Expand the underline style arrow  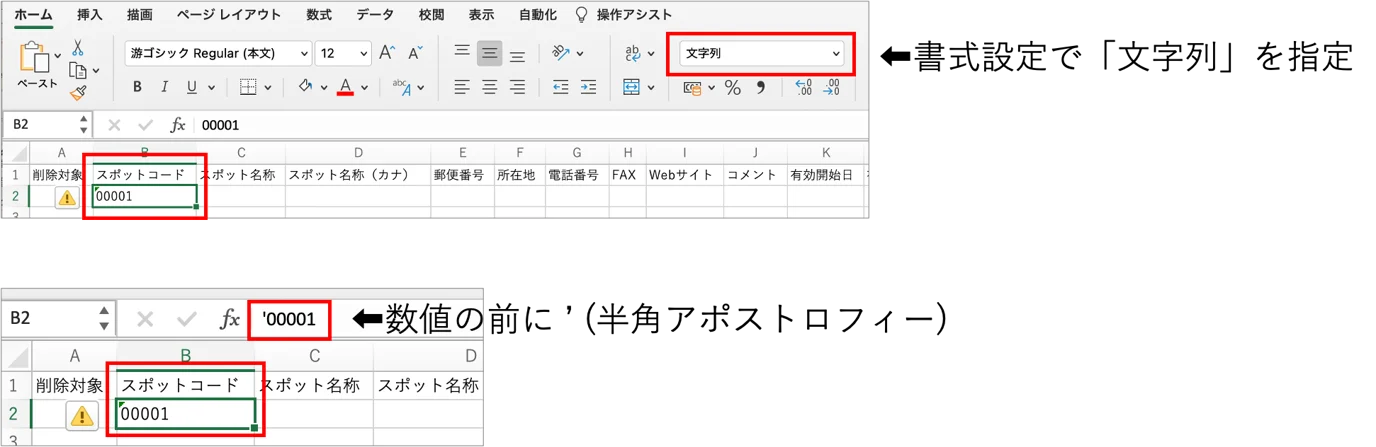[x=209, y=88]
